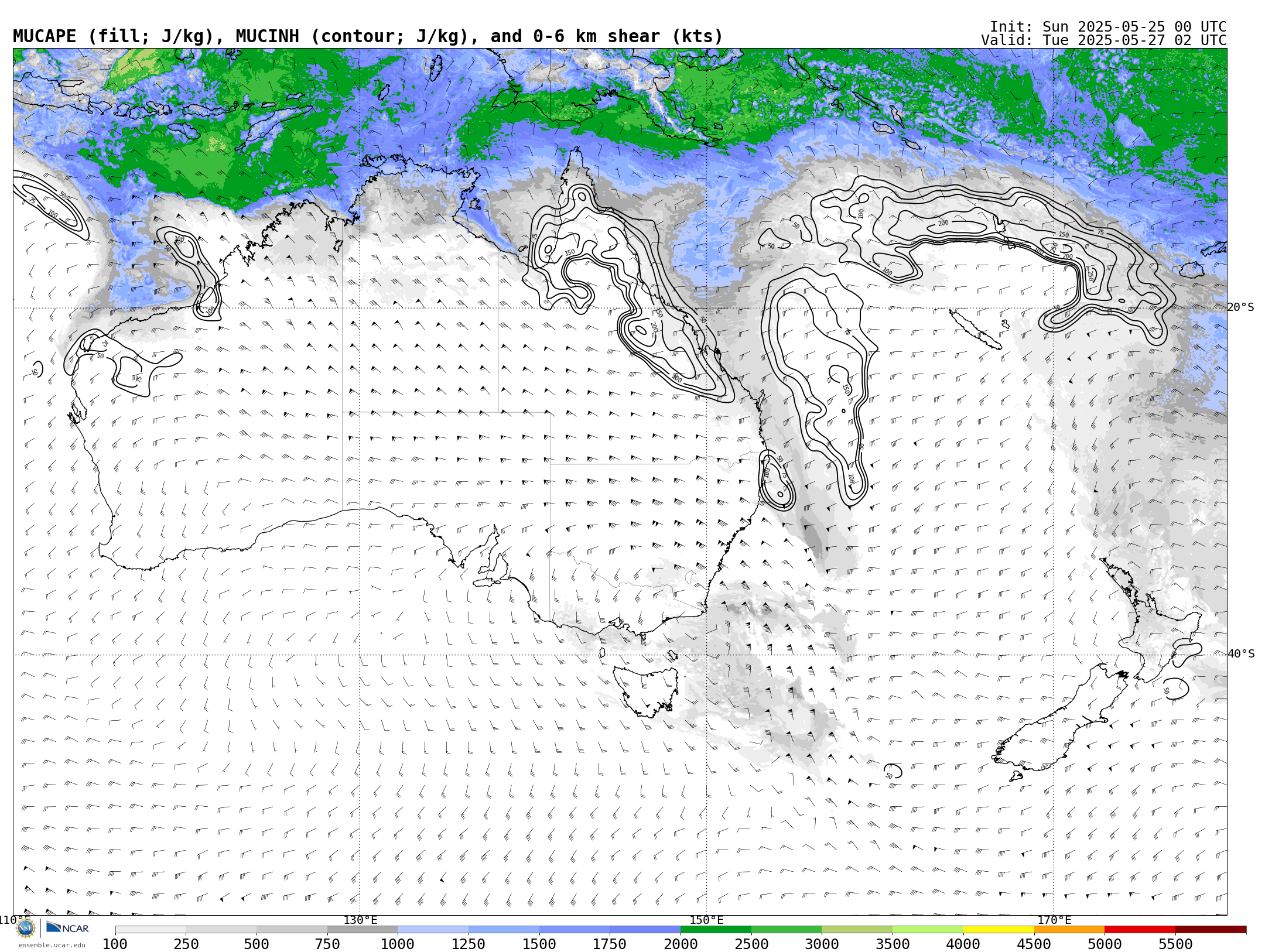The image size is (1265, 952).
Task: Click the colorbar label 2500
Action: tap(751, 944)
